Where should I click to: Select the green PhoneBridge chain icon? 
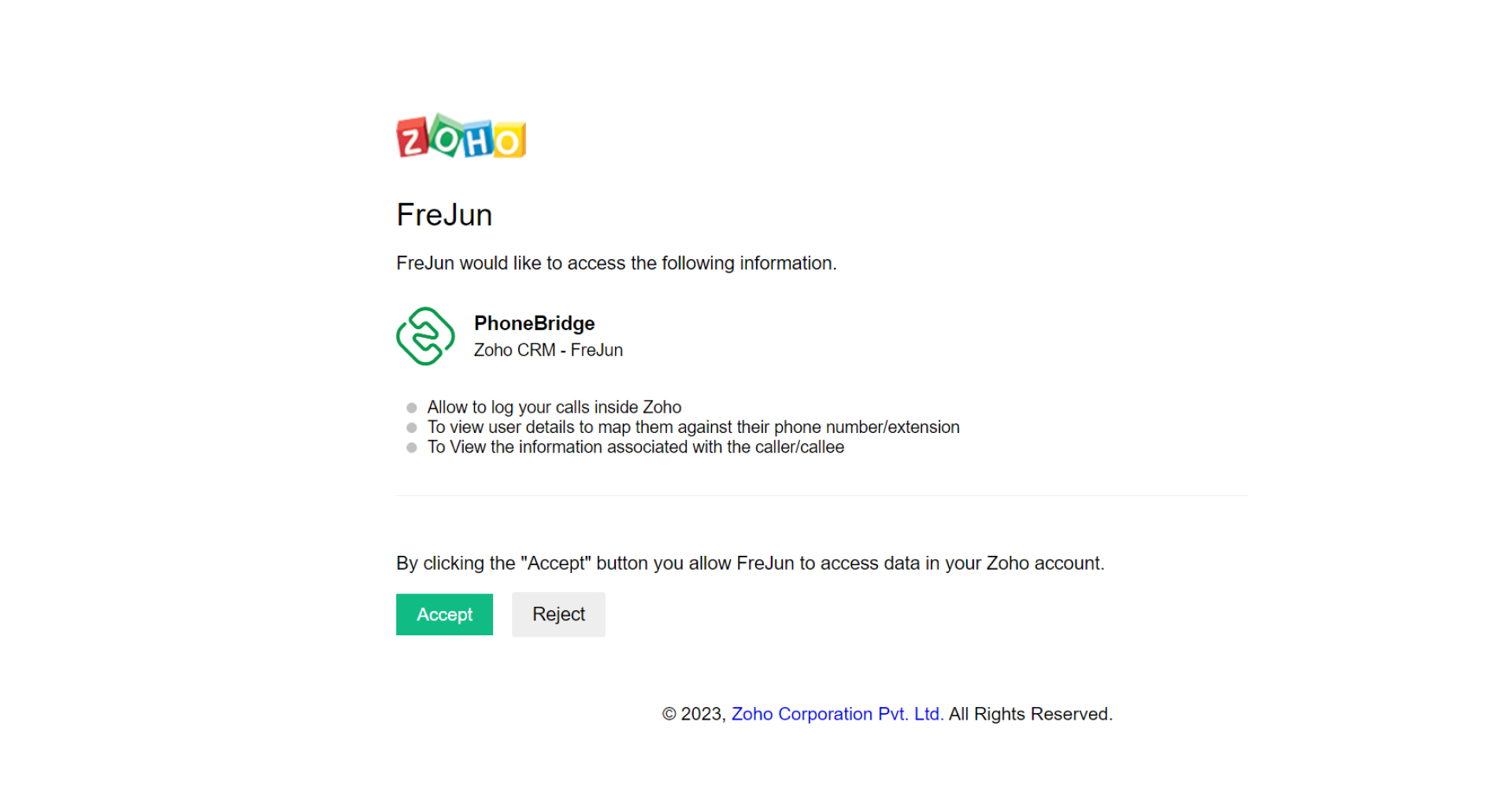[425, 336]
